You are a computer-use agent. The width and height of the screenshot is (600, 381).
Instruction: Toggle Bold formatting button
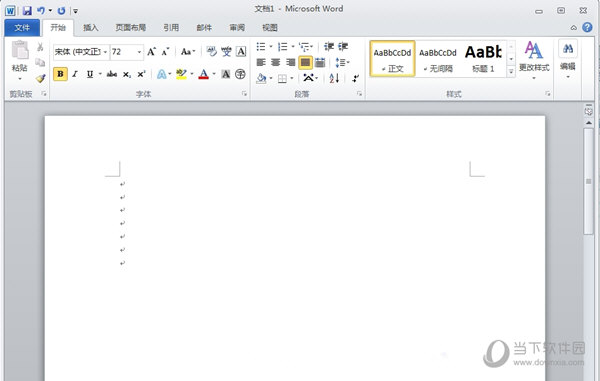[x=60, y=74]
